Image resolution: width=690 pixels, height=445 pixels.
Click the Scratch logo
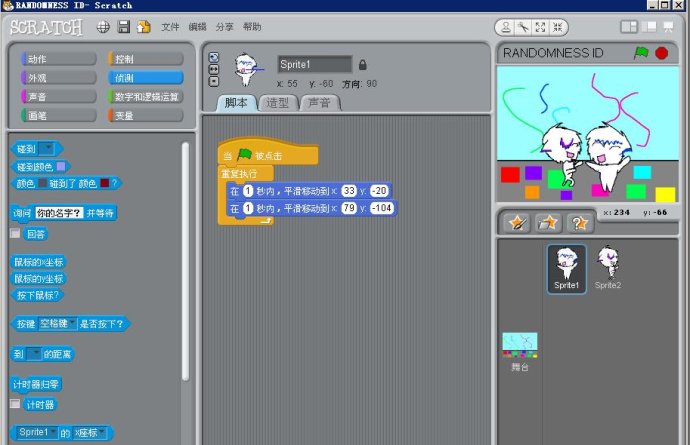point(46,27)
